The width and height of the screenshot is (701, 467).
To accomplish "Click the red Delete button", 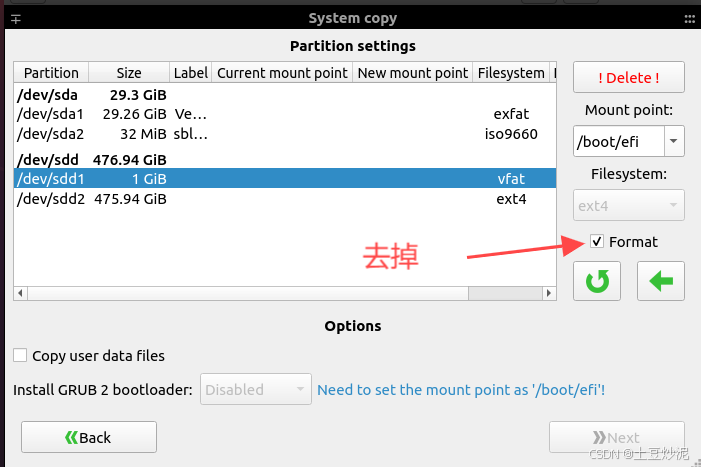I will (x=629, y=77).
